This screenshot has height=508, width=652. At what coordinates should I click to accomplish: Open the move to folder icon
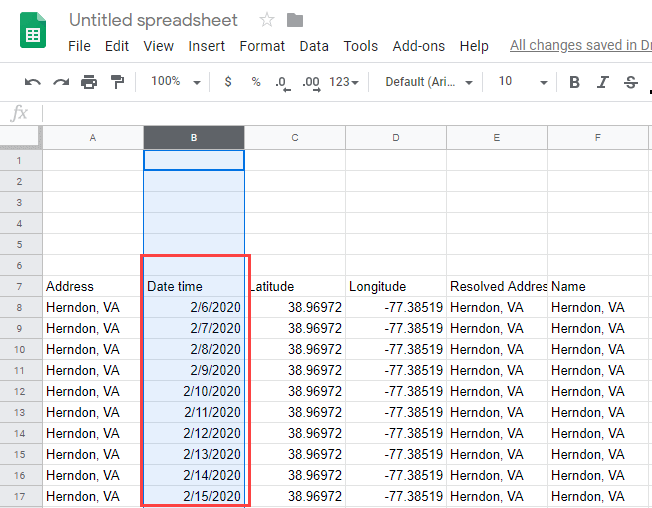click(294, 20)
